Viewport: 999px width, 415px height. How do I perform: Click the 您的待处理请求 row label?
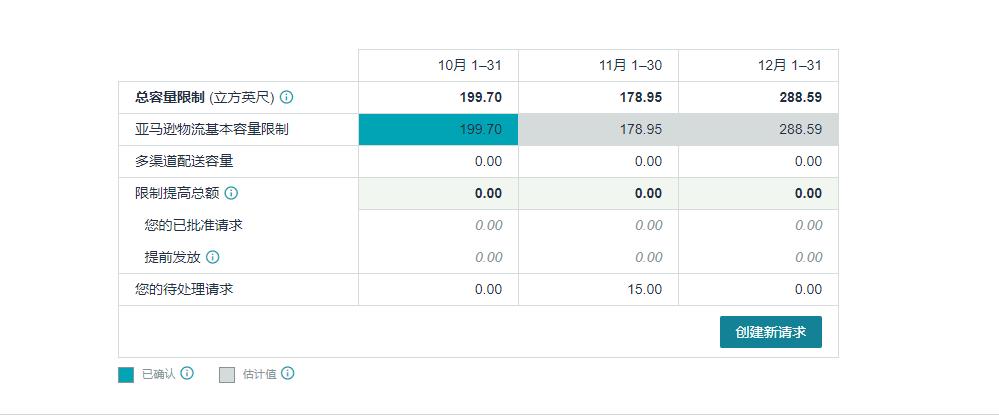pyautogui.click(x=185, y=289)
